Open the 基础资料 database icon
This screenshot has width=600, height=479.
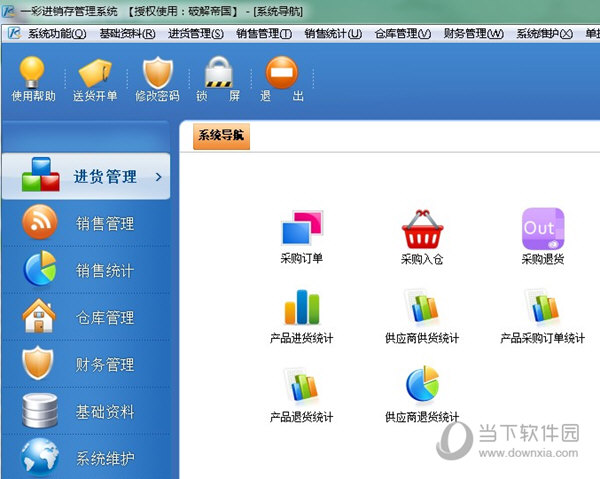(x=40, y=410)
